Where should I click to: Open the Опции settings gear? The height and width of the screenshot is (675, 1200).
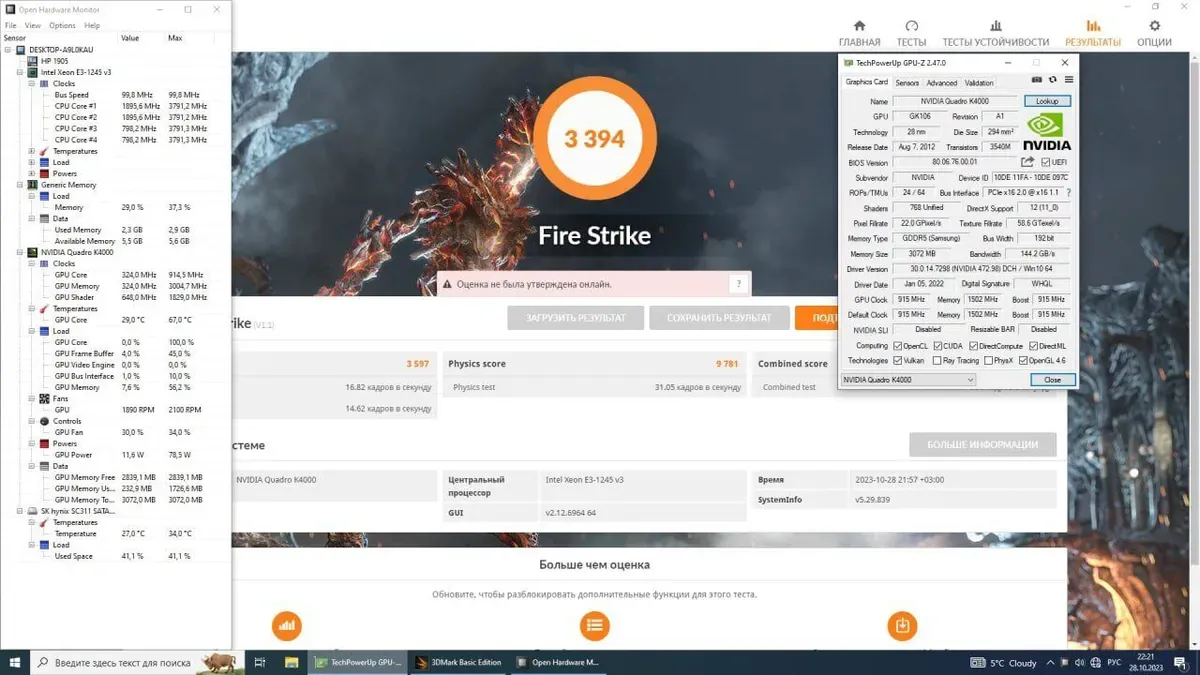1154,27
